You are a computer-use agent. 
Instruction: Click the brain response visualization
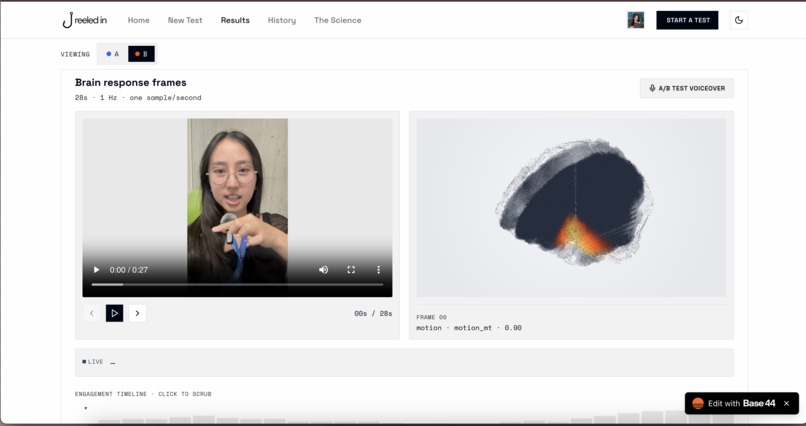click(x=571, y=208)
